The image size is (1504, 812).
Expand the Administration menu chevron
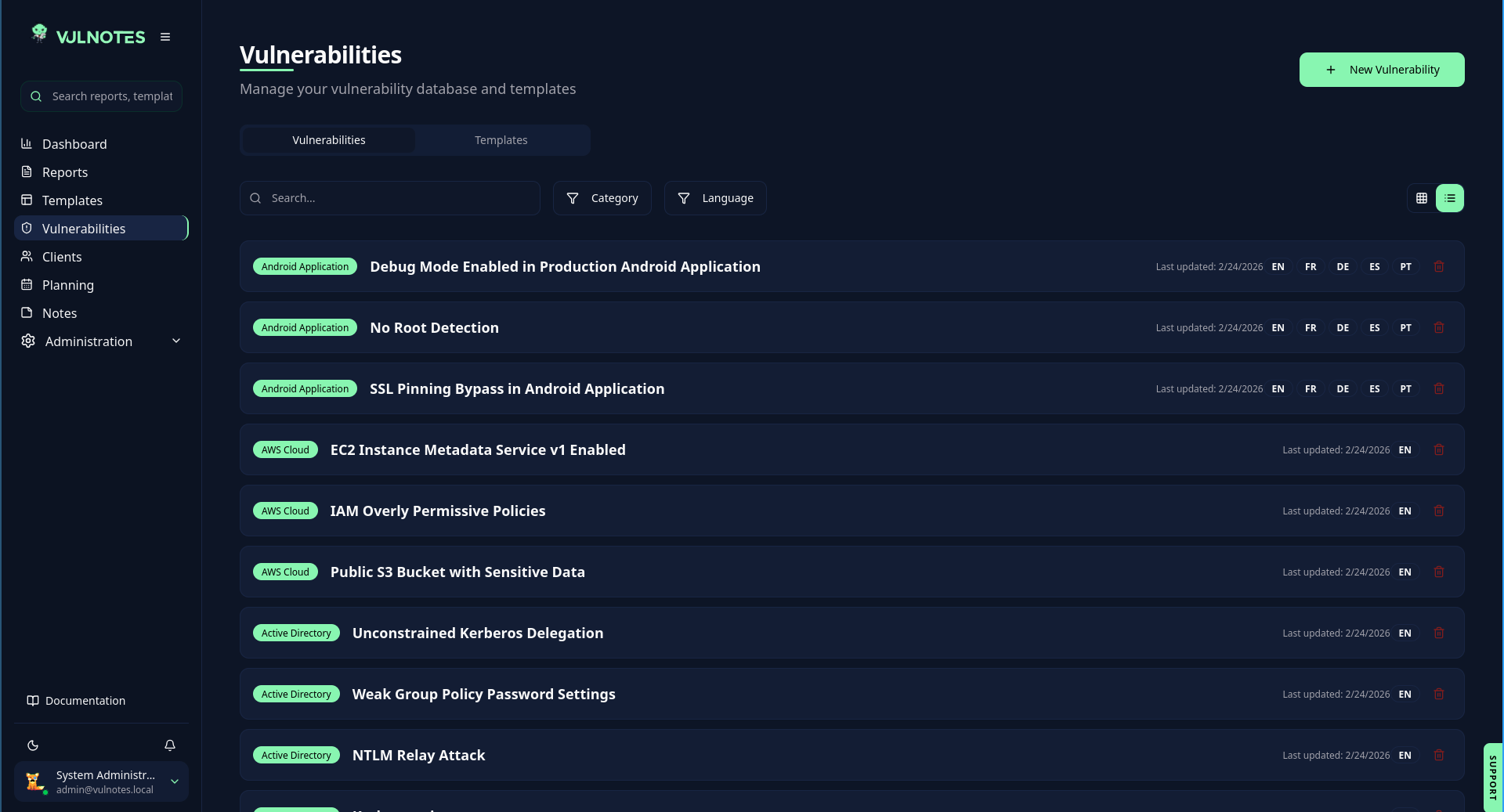[176, 341]
